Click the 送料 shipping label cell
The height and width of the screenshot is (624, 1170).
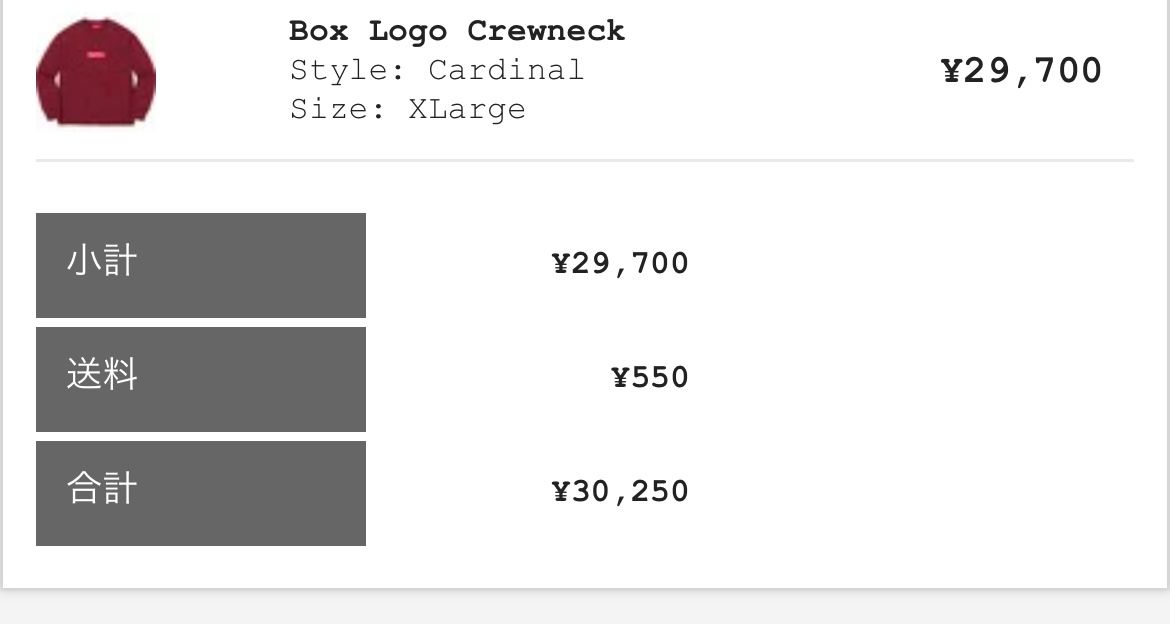coord(201,379)
